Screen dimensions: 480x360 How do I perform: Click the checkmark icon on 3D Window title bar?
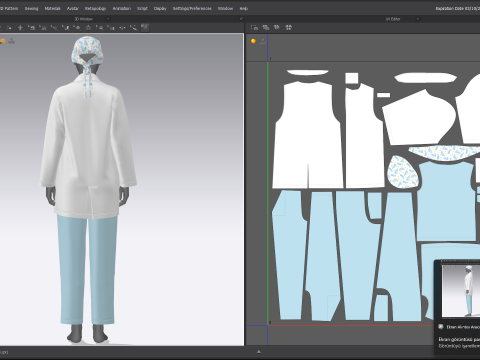[x=241, y=19]
